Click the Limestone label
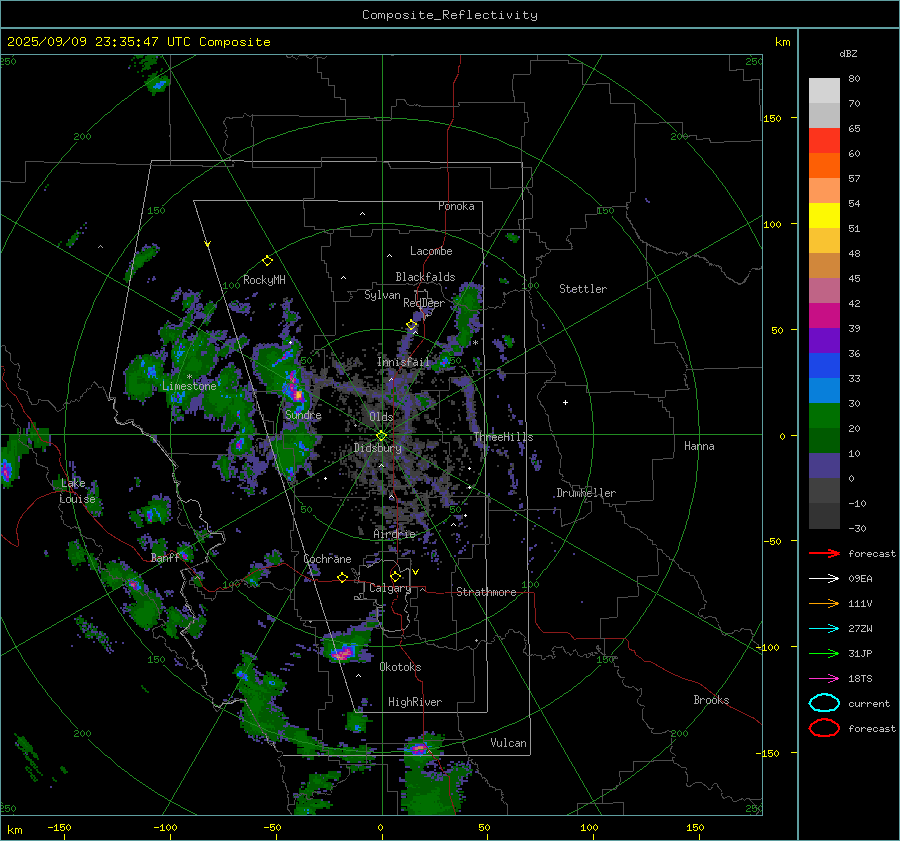This screenshot has width=900, height=841. pos(189,386)
